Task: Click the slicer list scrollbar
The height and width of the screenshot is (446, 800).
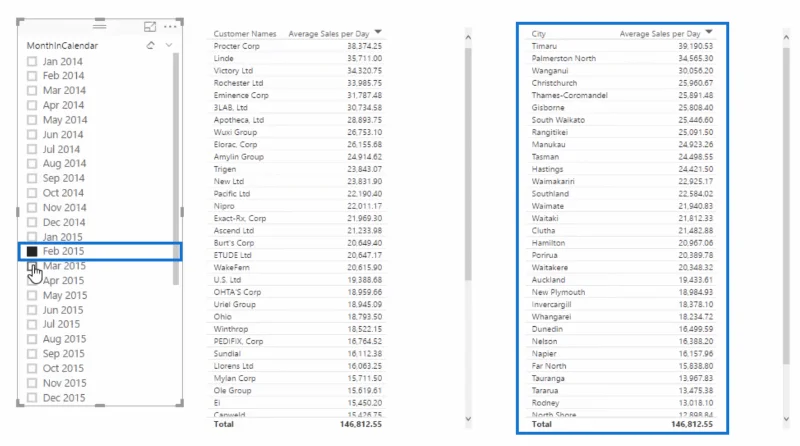Action: pos(176,168)
